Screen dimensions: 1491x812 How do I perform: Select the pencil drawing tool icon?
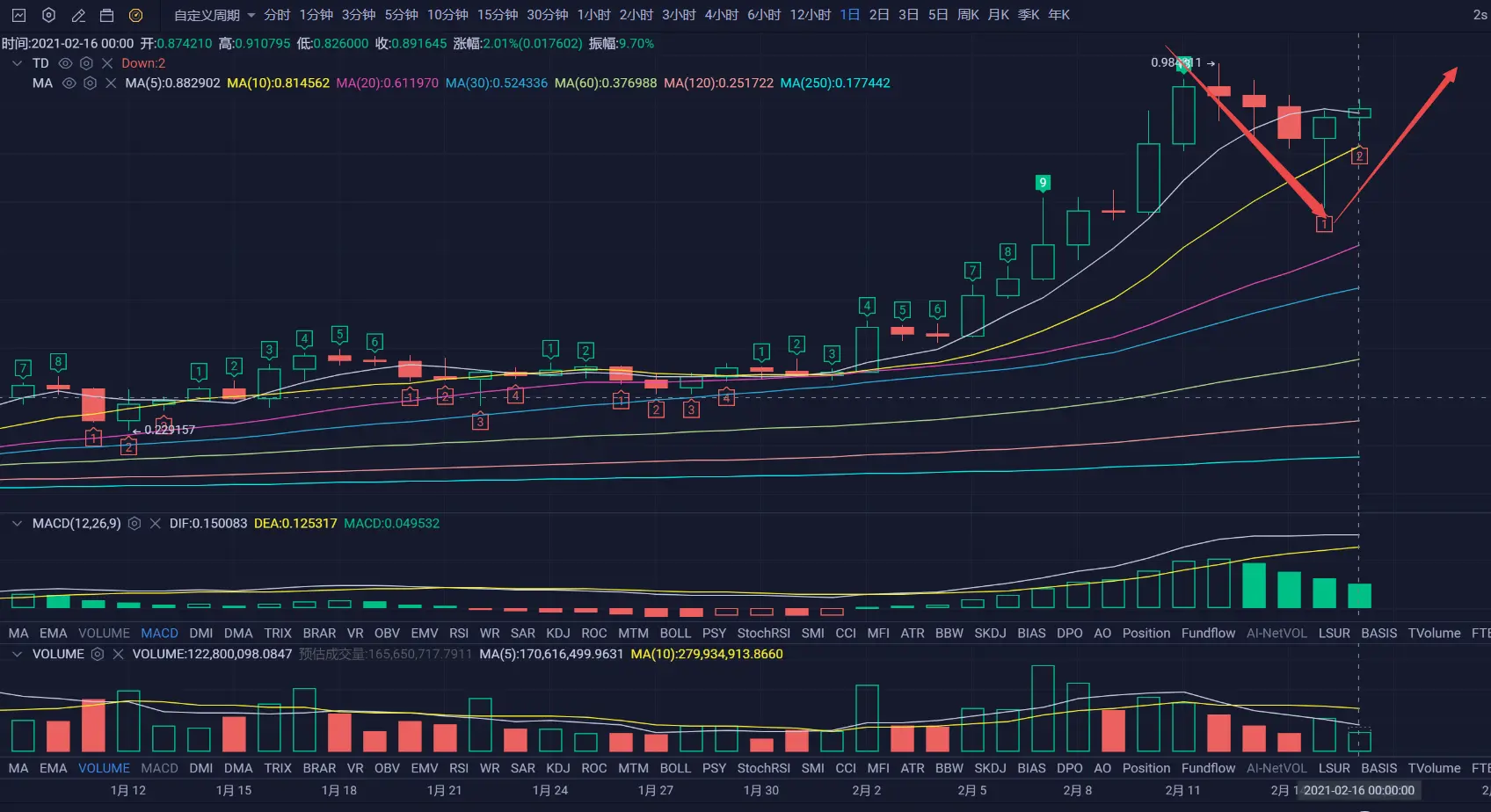click(x=78, y=15)
